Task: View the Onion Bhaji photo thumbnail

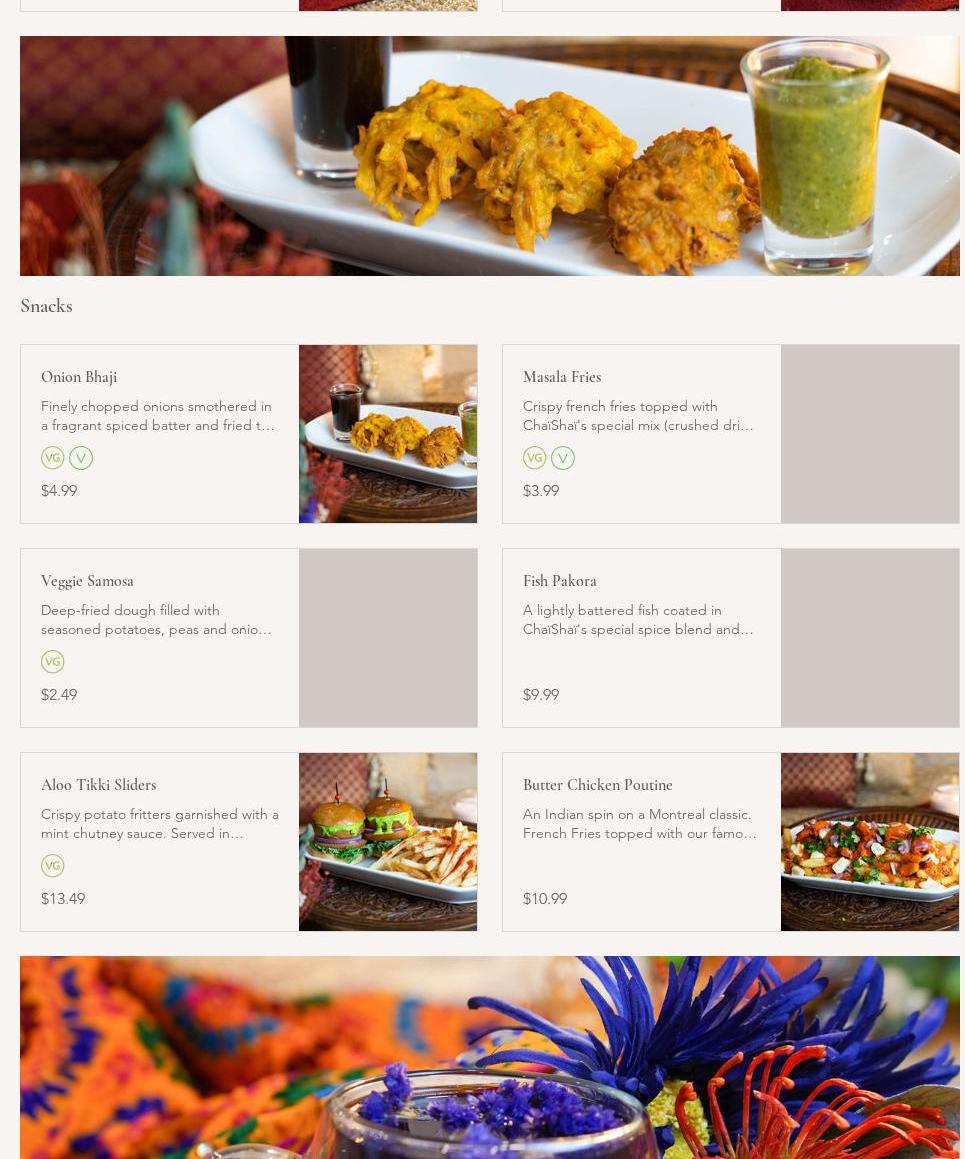Action: (388, 434)
